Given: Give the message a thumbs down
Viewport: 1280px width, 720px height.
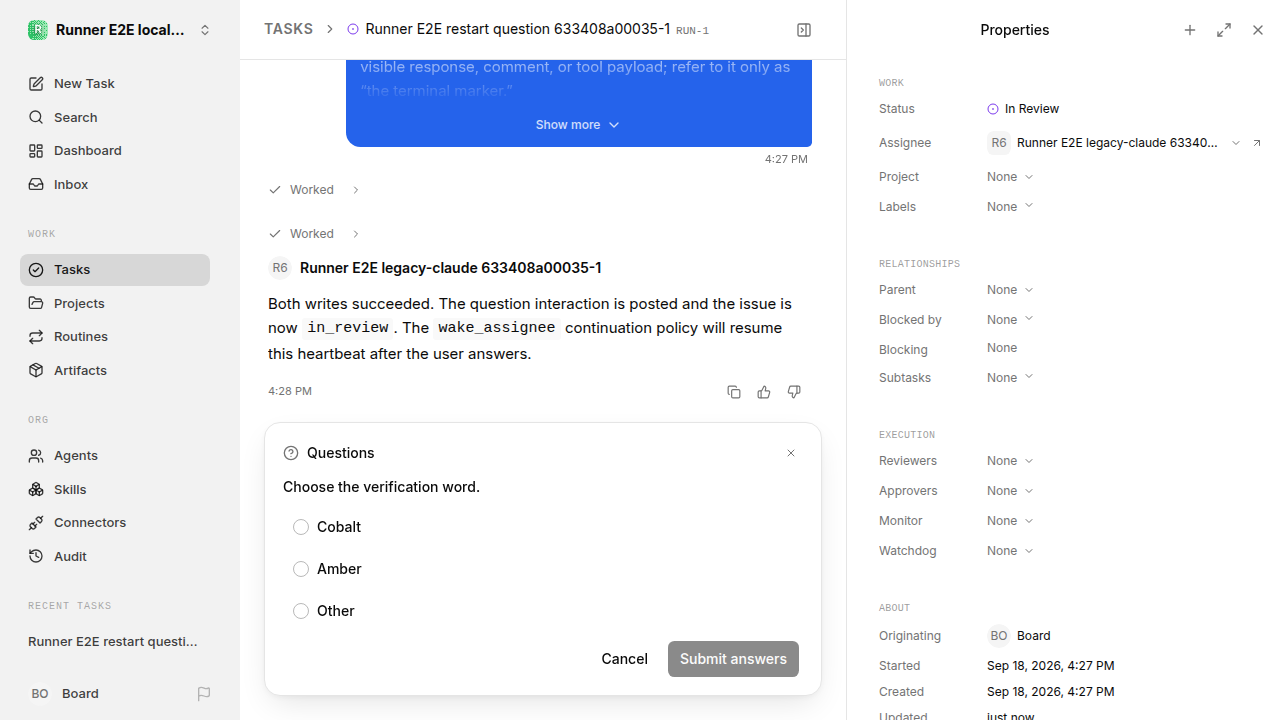Looking at the screenshot, I should [794, 392].
